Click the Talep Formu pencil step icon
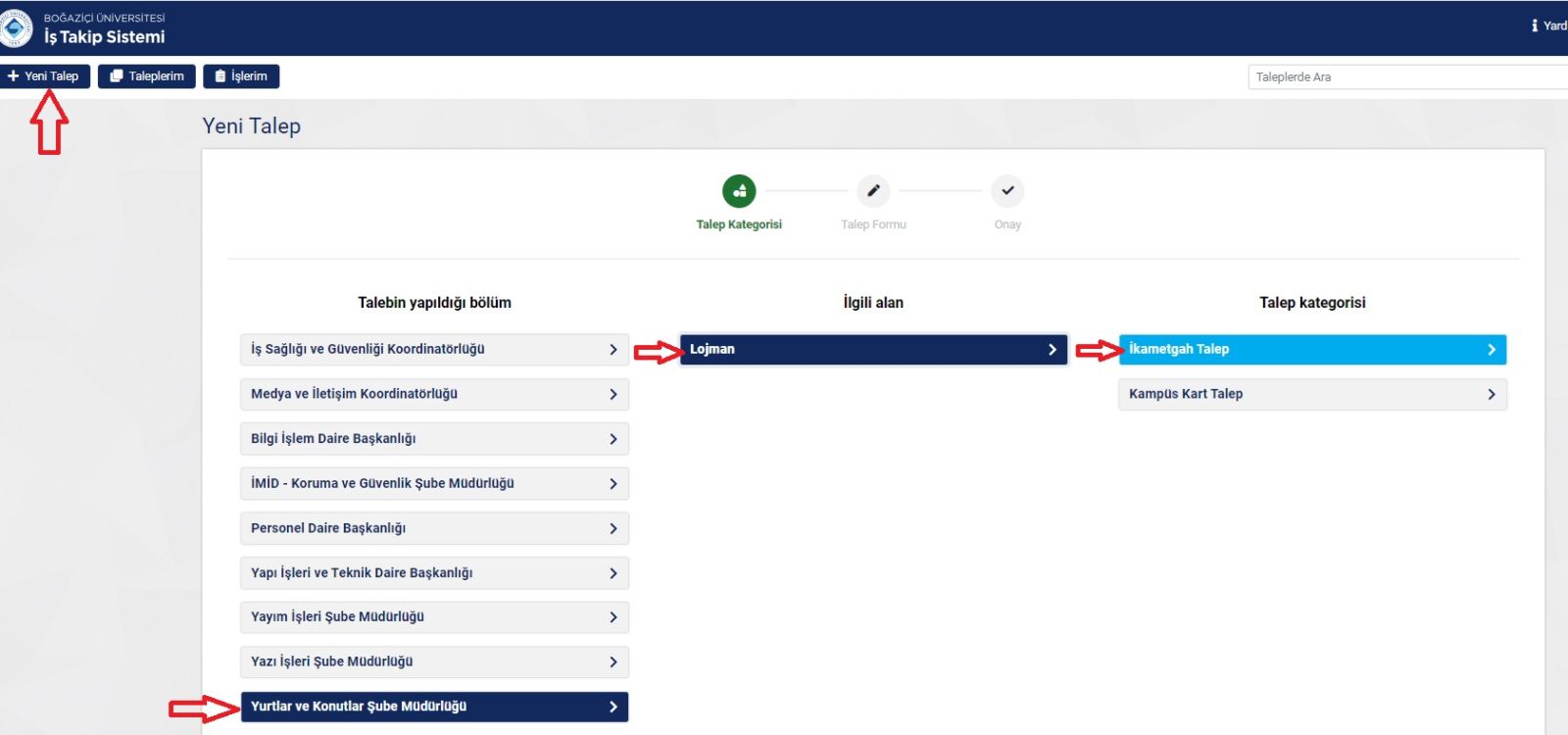Image resolution: width=1568 pixels, height=735 pixels. point(873,191)
